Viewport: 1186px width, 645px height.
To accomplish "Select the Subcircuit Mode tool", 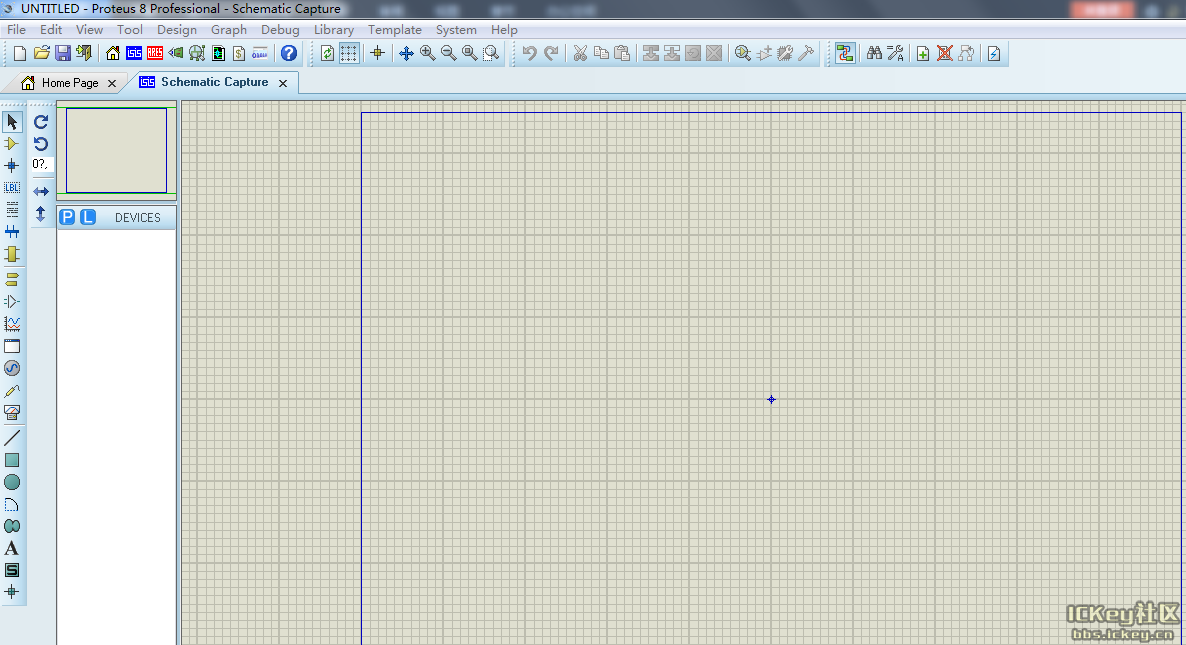I will tap(12, 254).
